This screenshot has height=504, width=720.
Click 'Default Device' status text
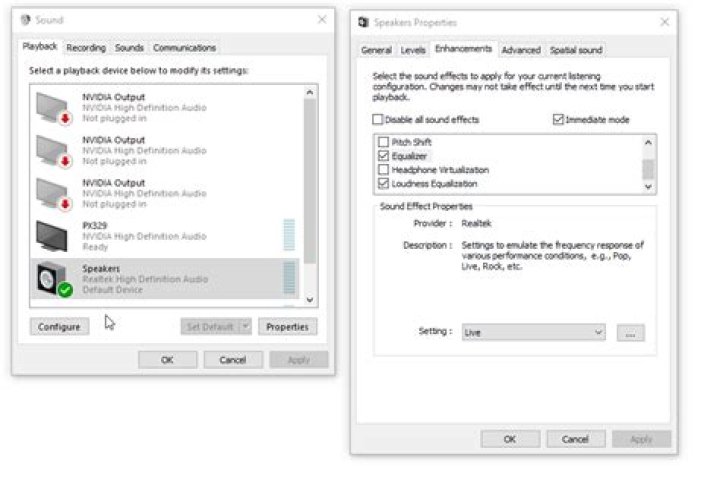pyautogui.click(x=112, y=290)
